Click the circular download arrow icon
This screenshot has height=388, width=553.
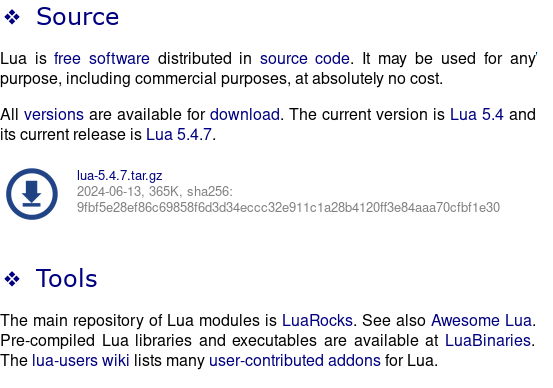click(x=32, y=194)
